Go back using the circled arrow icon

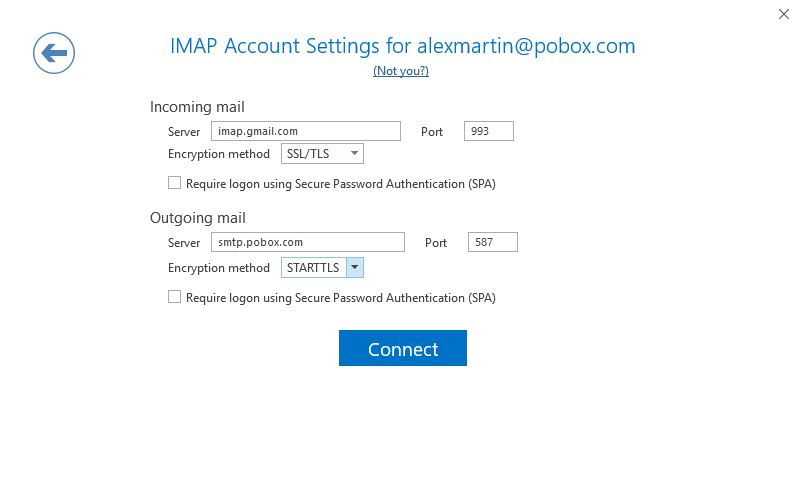pyautogui.click(x=54, y=53)
